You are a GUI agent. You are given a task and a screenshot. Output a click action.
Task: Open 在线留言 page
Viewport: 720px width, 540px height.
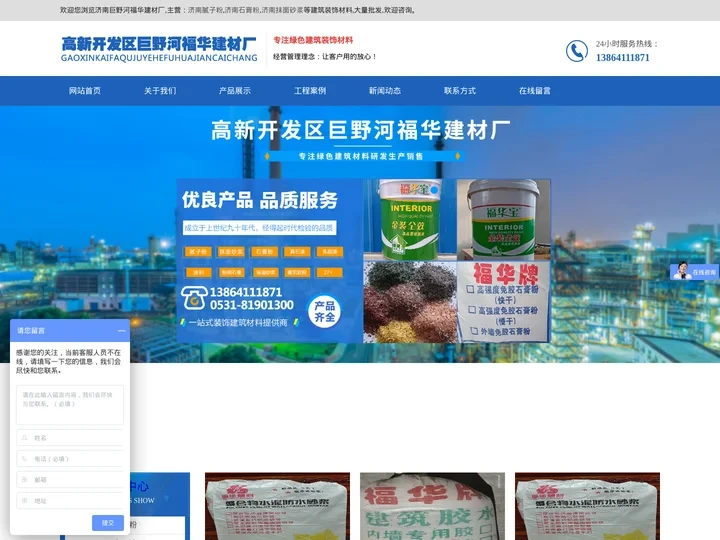(534, 90)
